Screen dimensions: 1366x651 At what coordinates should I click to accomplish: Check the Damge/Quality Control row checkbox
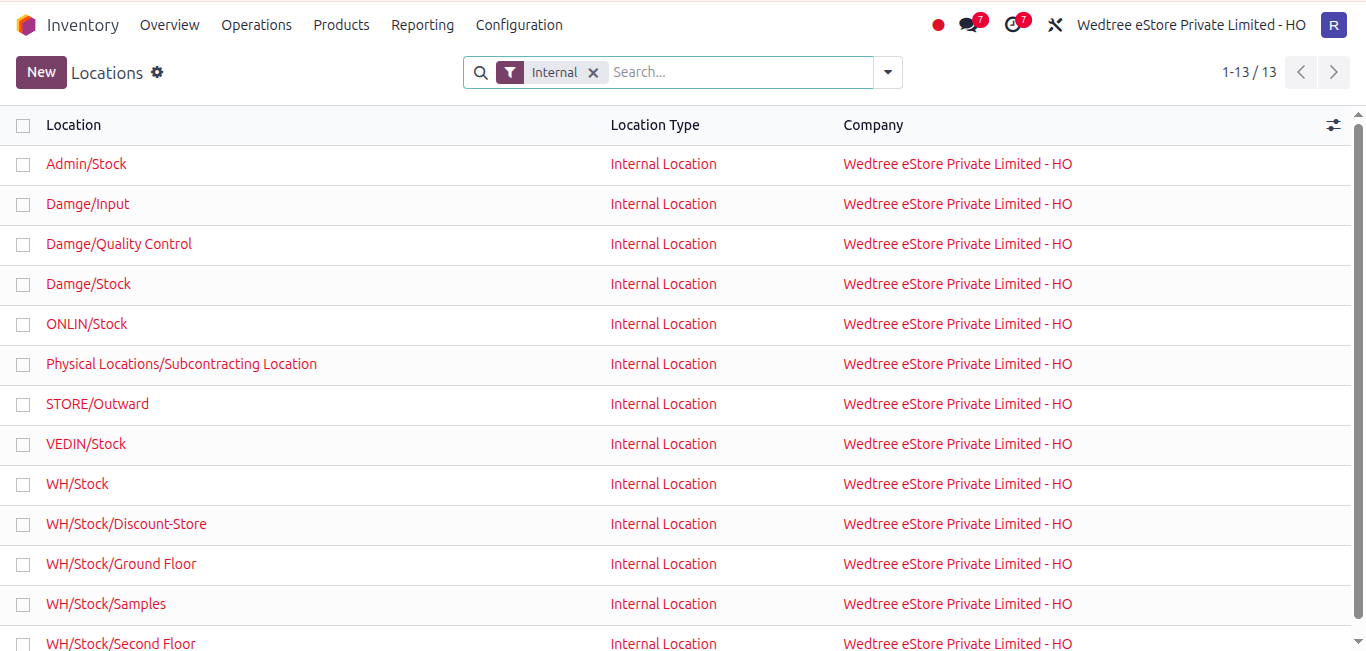[x=23, y=245]
